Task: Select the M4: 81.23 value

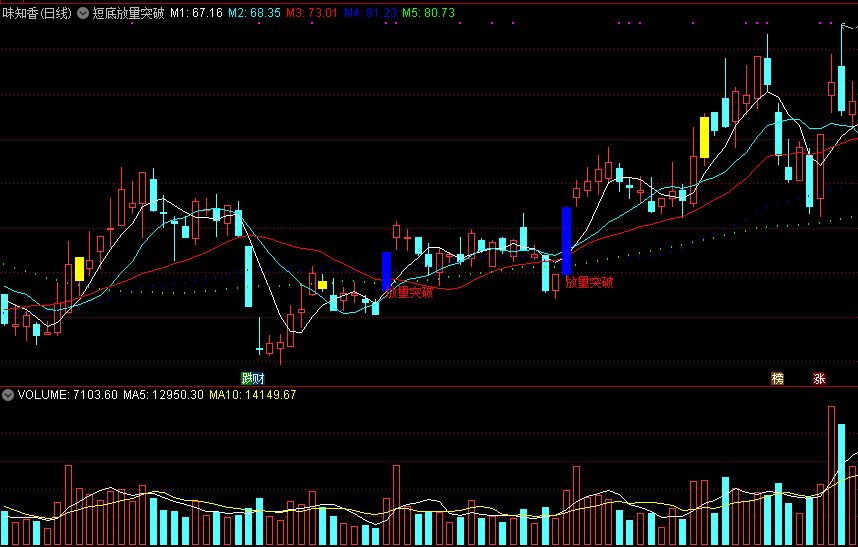Action: [370, 13]
